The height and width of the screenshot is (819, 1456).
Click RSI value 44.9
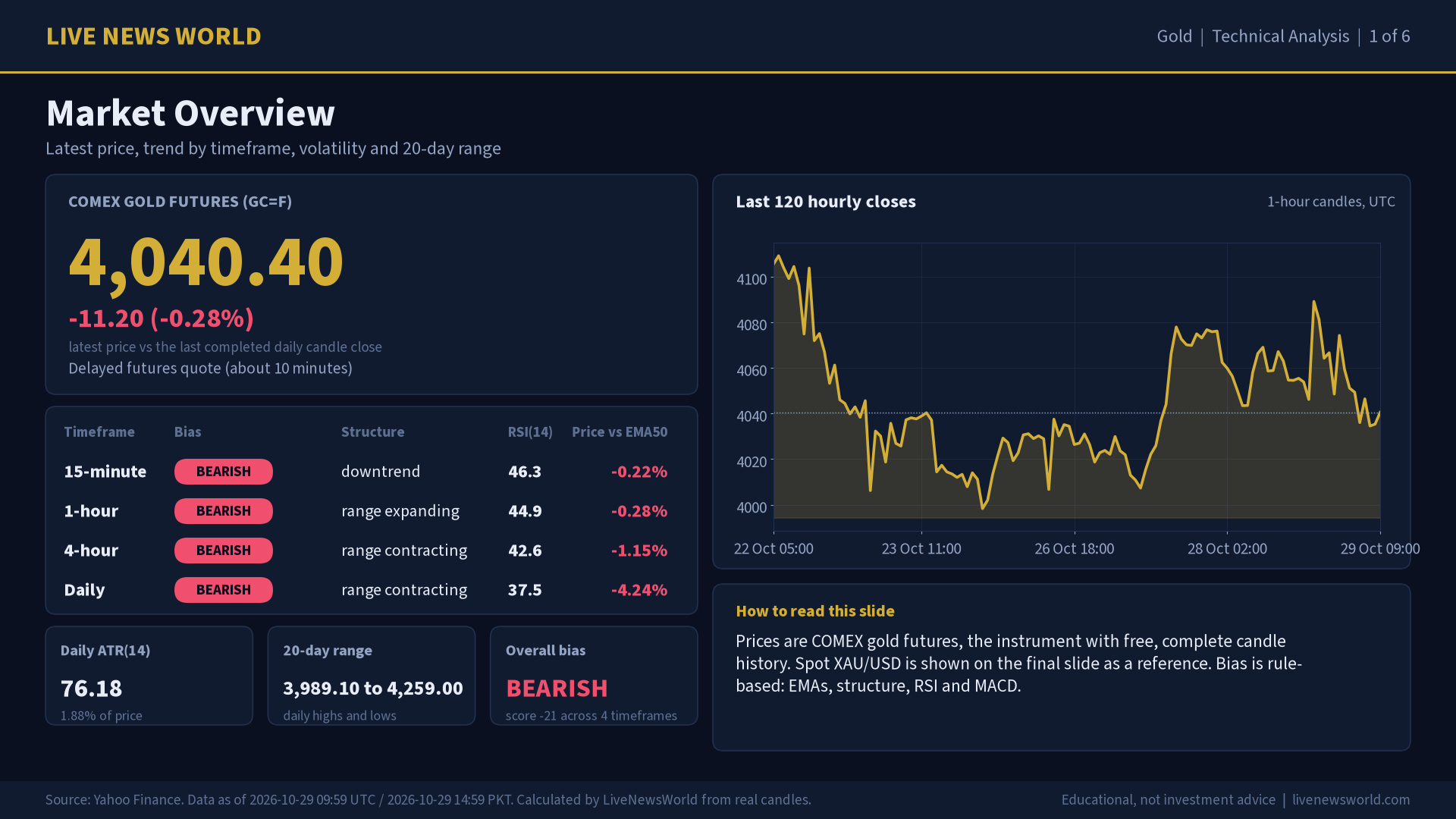pyautogui.click(x=525, y=511)
